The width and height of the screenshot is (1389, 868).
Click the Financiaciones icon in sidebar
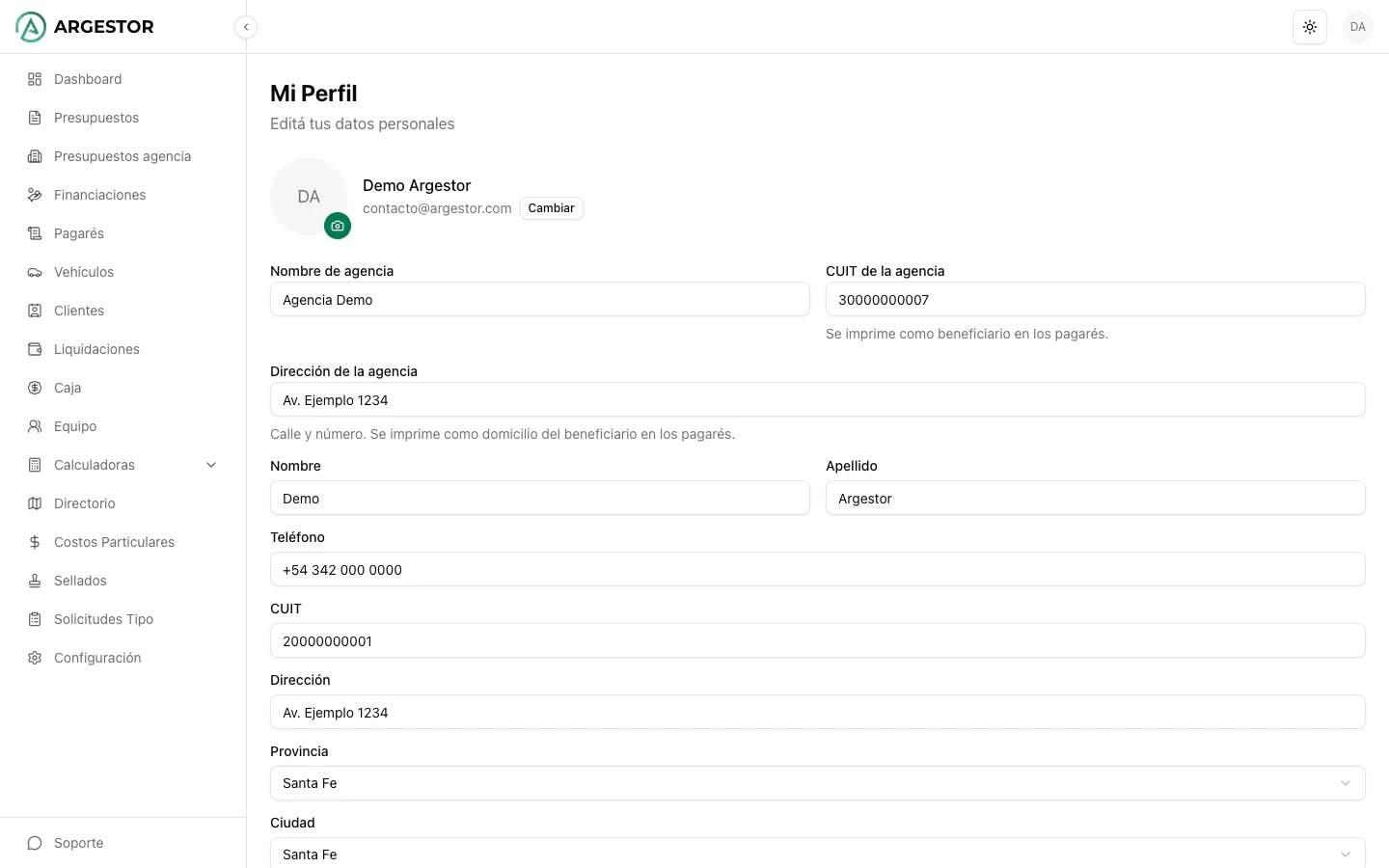pyautogui.click(x=35, y=195)
